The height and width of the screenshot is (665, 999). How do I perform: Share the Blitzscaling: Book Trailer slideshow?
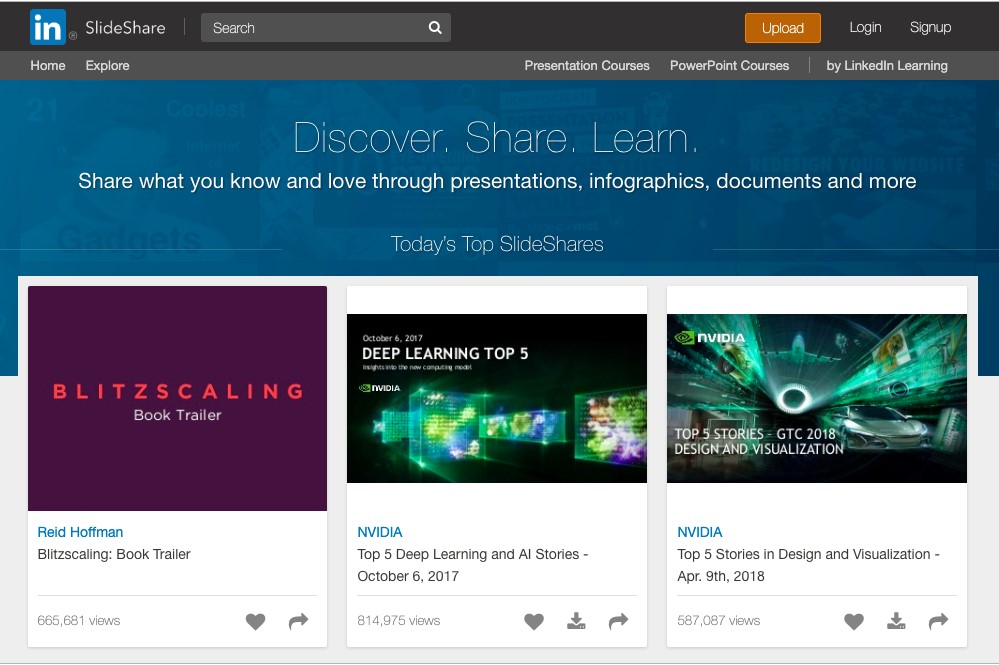click(298, 621)
